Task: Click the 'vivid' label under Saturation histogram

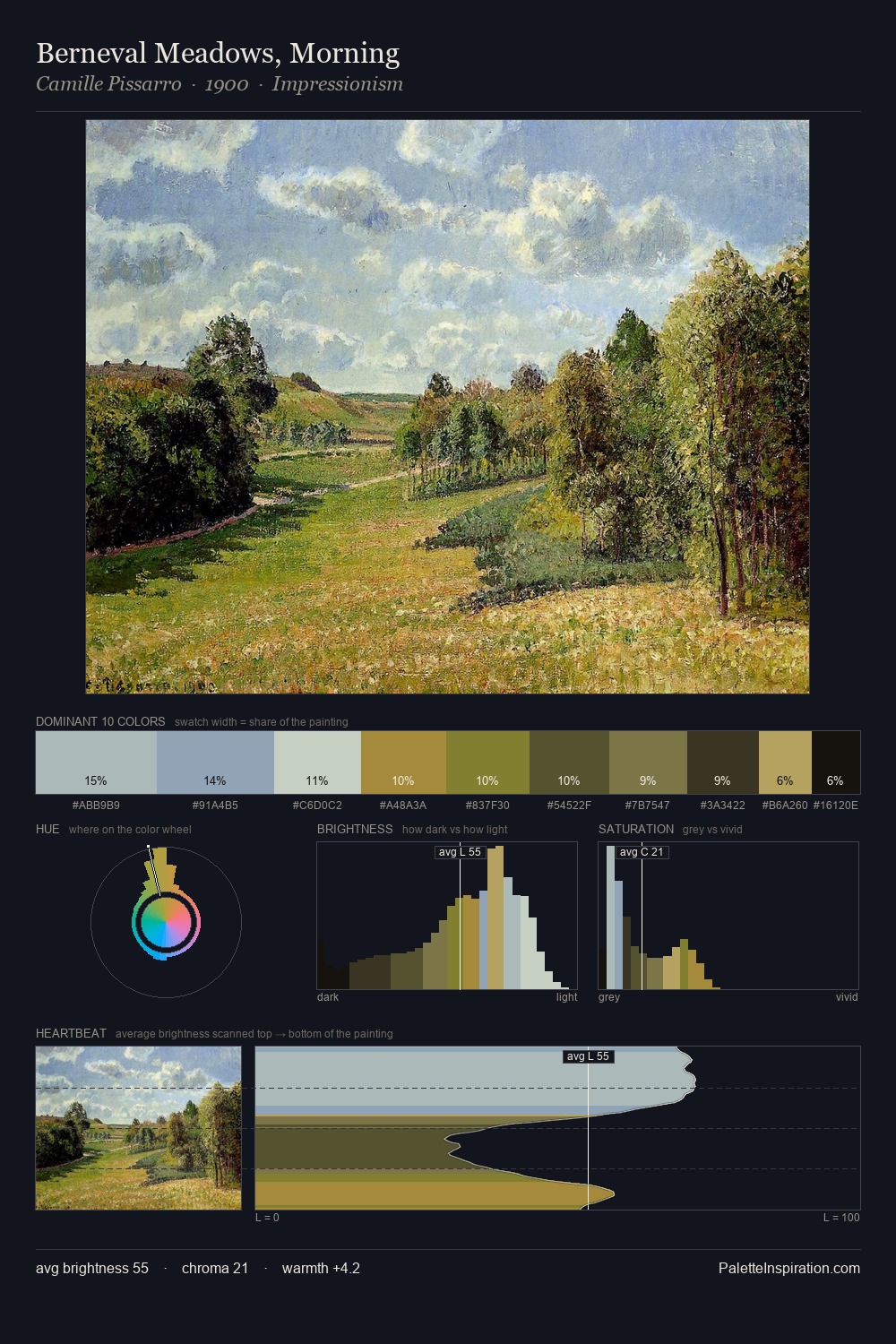Action: click(x=847, y=997)
